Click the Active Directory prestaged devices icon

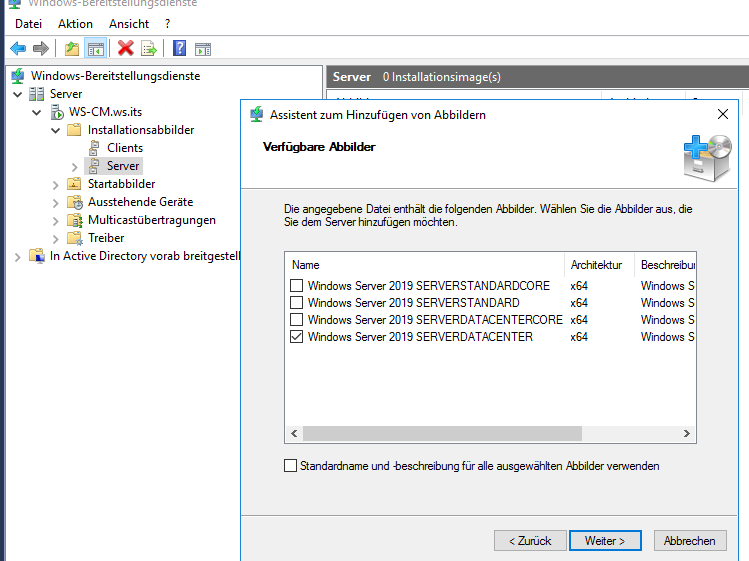coord(37,256)
